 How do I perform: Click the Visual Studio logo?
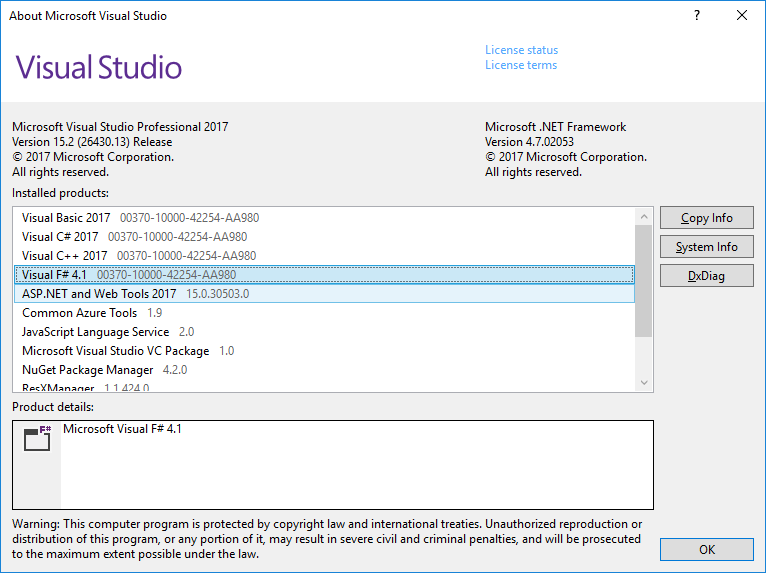coord(99,67)
